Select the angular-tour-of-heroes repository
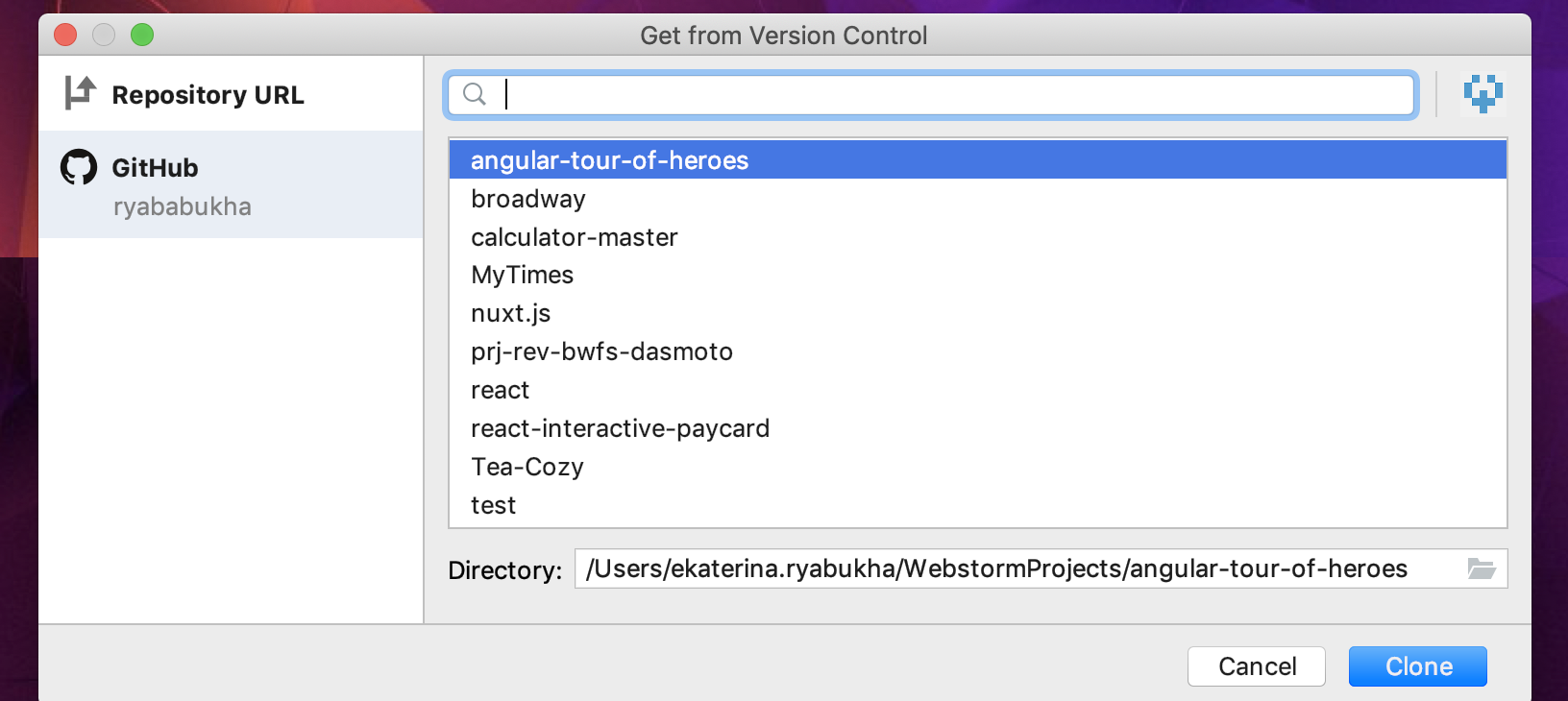Screen dimensions: 1568x701 tap(609, 160)
